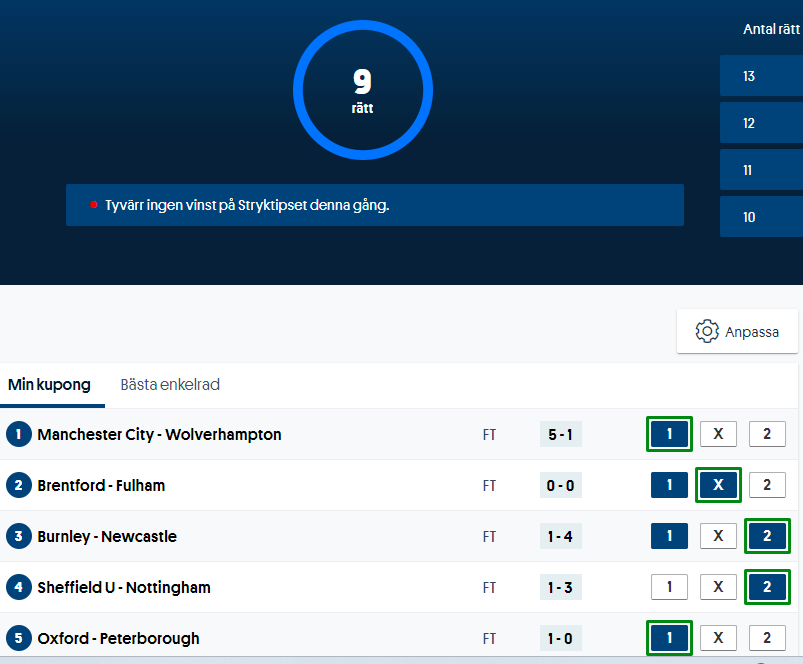
Task: Toggle 2 for Oxford - Peterborough
Action: pos(767,638)
